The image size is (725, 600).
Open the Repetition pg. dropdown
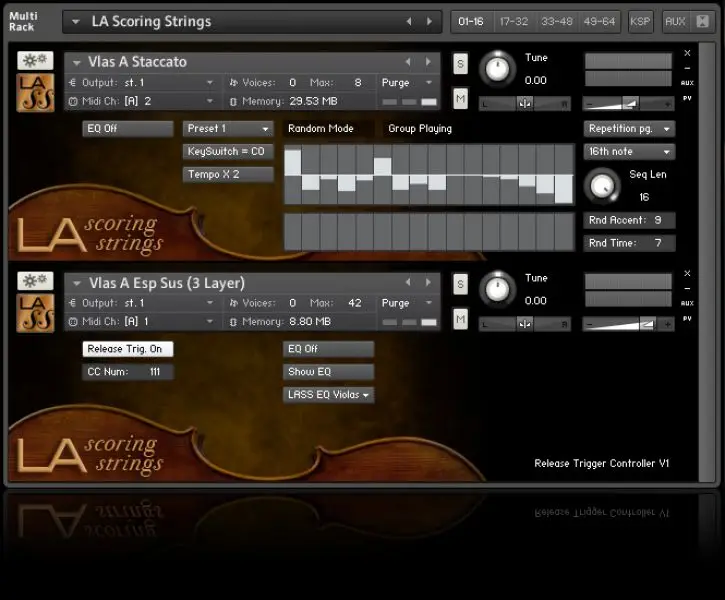pyautogui.click(x=629, y=129)
